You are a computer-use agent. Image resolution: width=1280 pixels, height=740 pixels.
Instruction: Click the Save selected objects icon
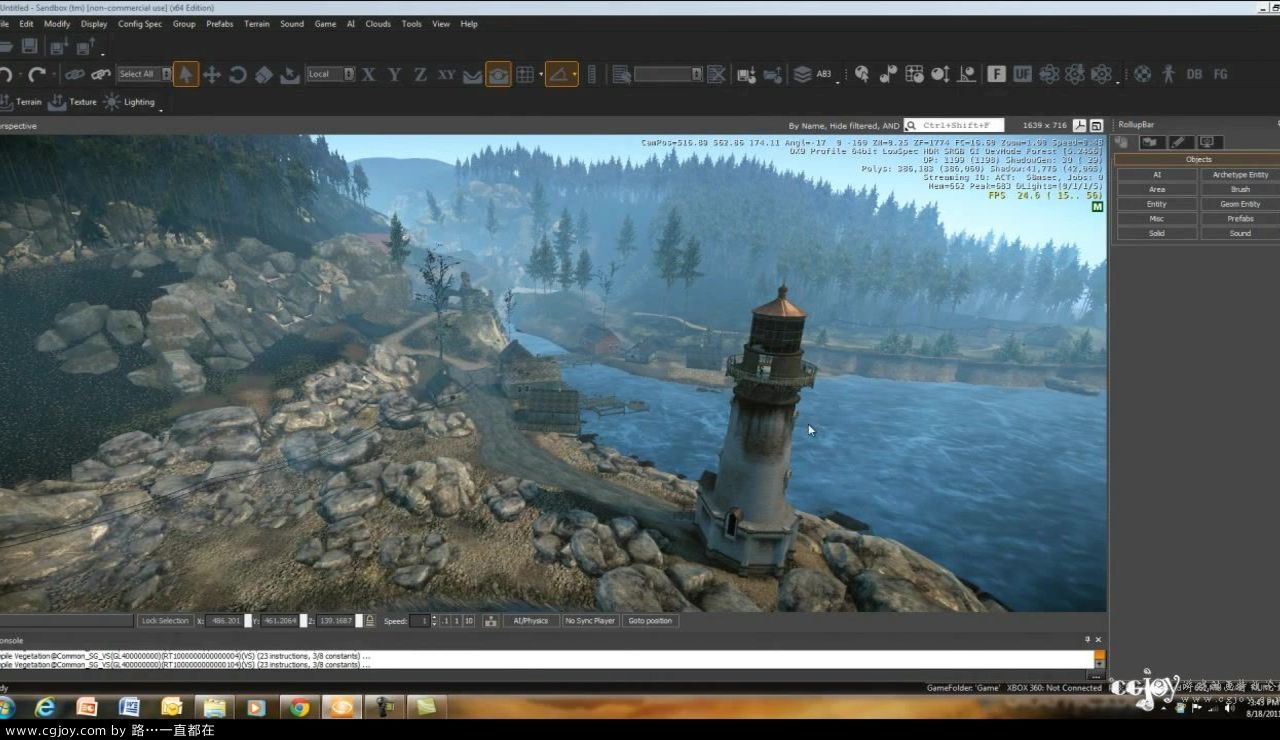(746, 74)
